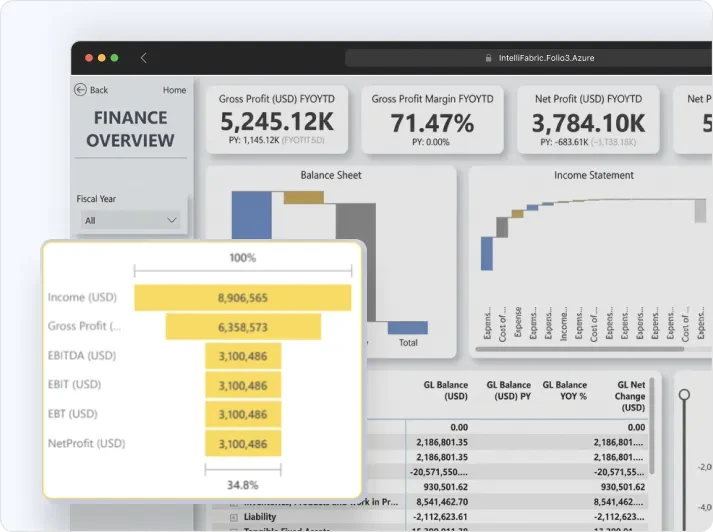This screenshot has height=532, width=713.
Task: Click the circled Back arrow icon
Action: 80,90
